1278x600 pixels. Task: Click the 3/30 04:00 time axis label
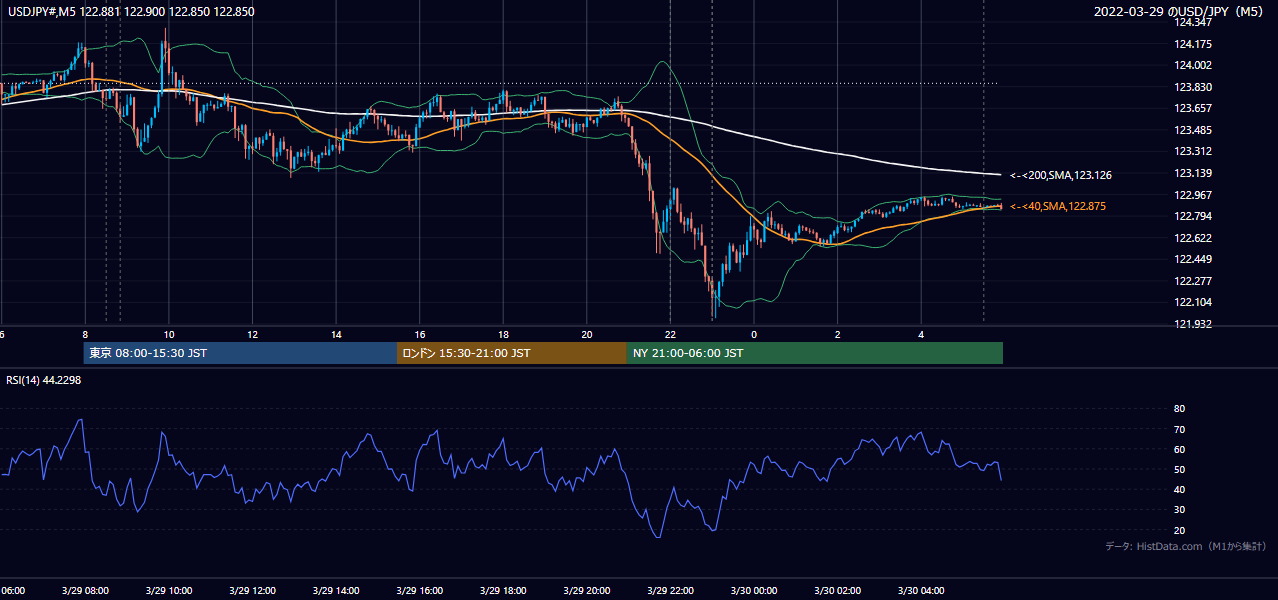(921, 590)
